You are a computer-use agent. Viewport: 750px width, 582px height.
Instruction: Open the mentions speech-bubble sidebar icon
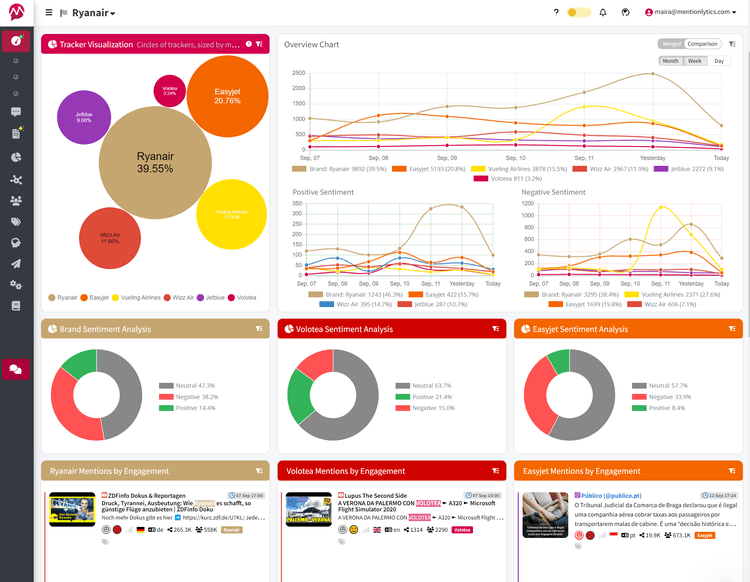[16, 112]
